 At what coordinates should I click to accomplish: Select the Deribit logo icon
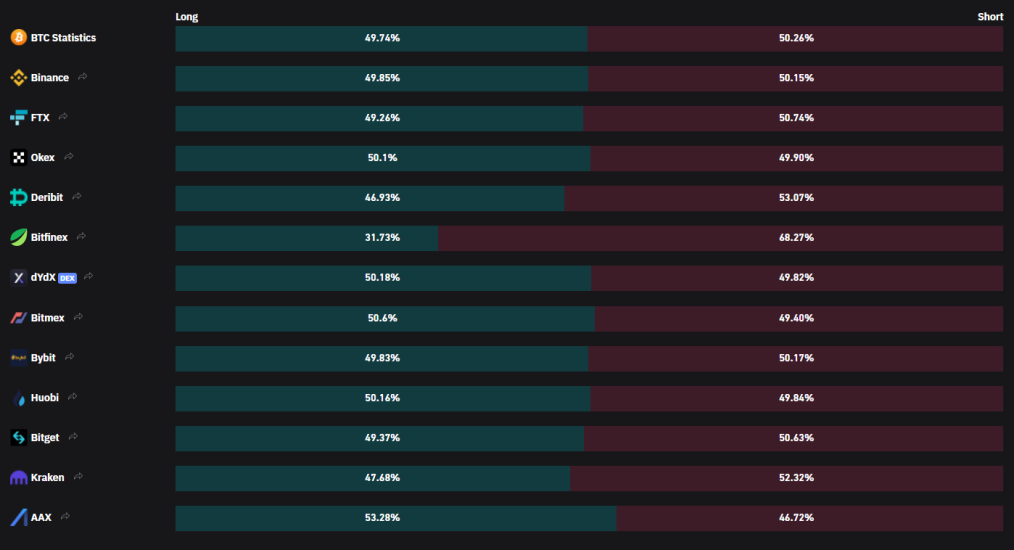point(19,197)
